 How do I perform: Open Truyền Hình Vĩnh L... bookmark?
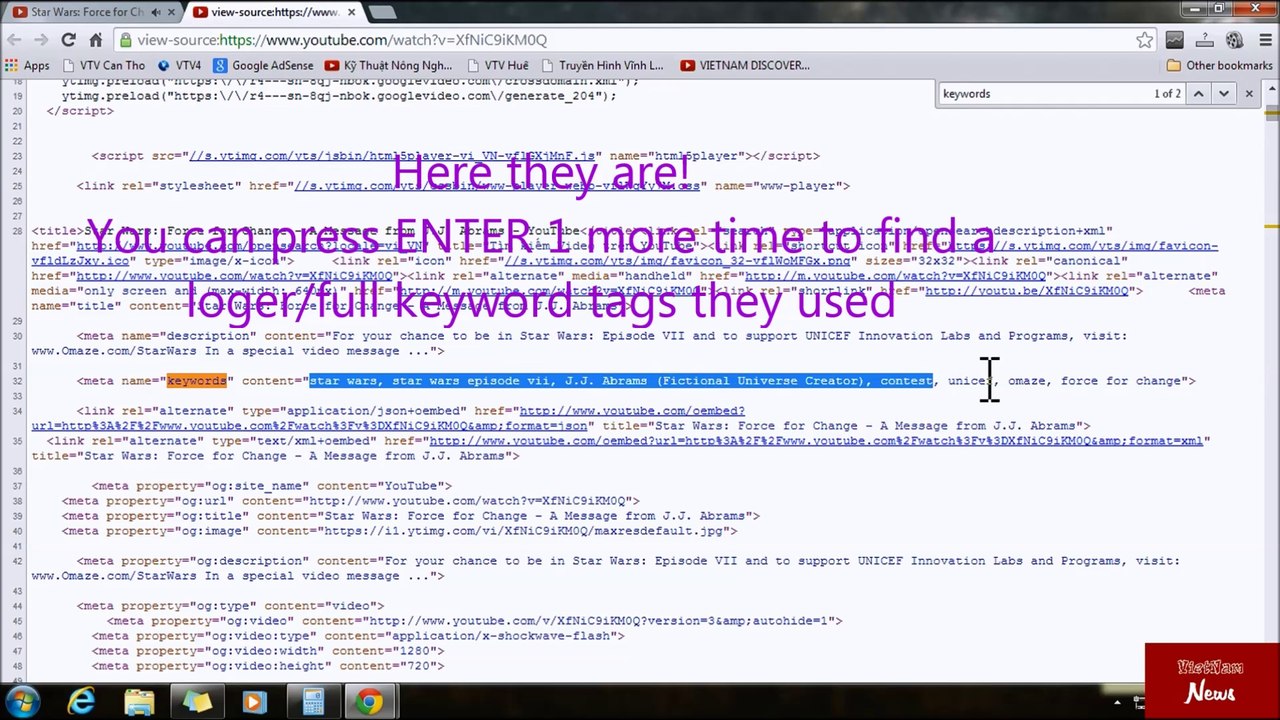[x=601, y=65]
